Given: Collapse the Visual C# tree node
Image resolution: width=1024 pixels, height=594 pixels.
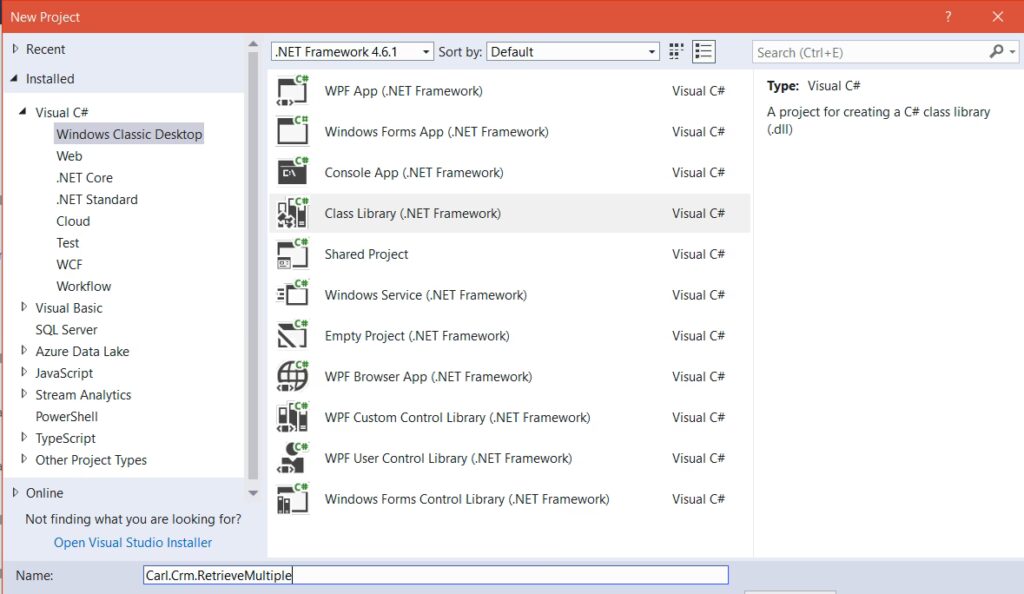Looking at the screenshot, I should click(24, 113).
